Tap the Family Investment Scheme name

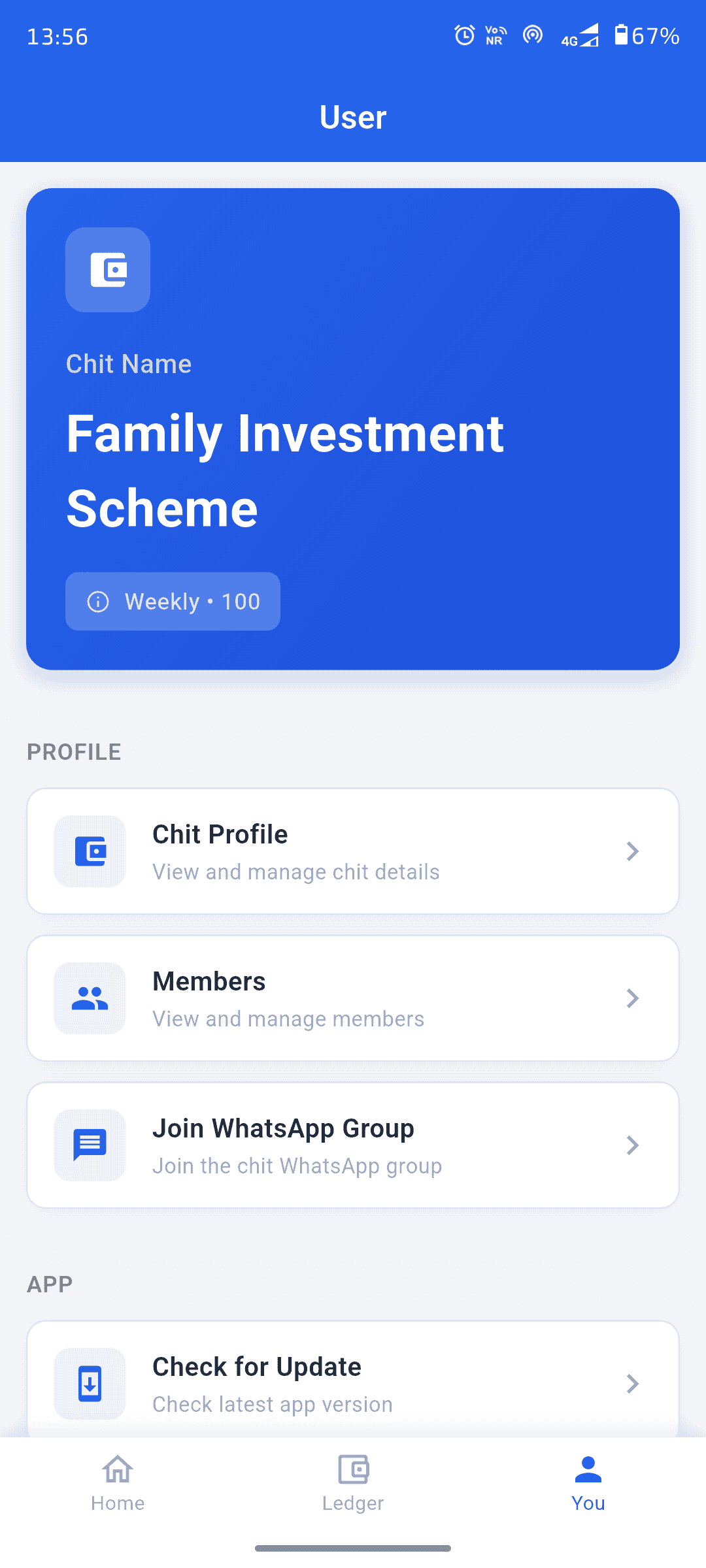point(285,470)
